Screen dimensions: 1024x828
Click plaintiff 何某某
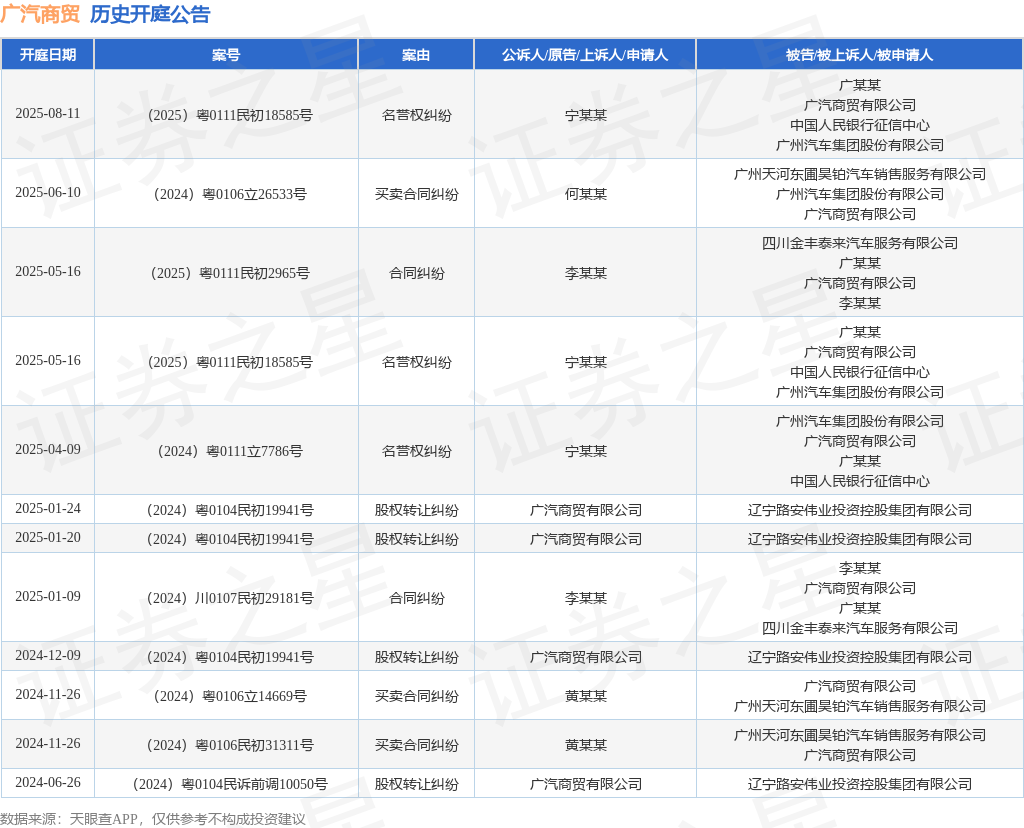[x=585, y=194]
